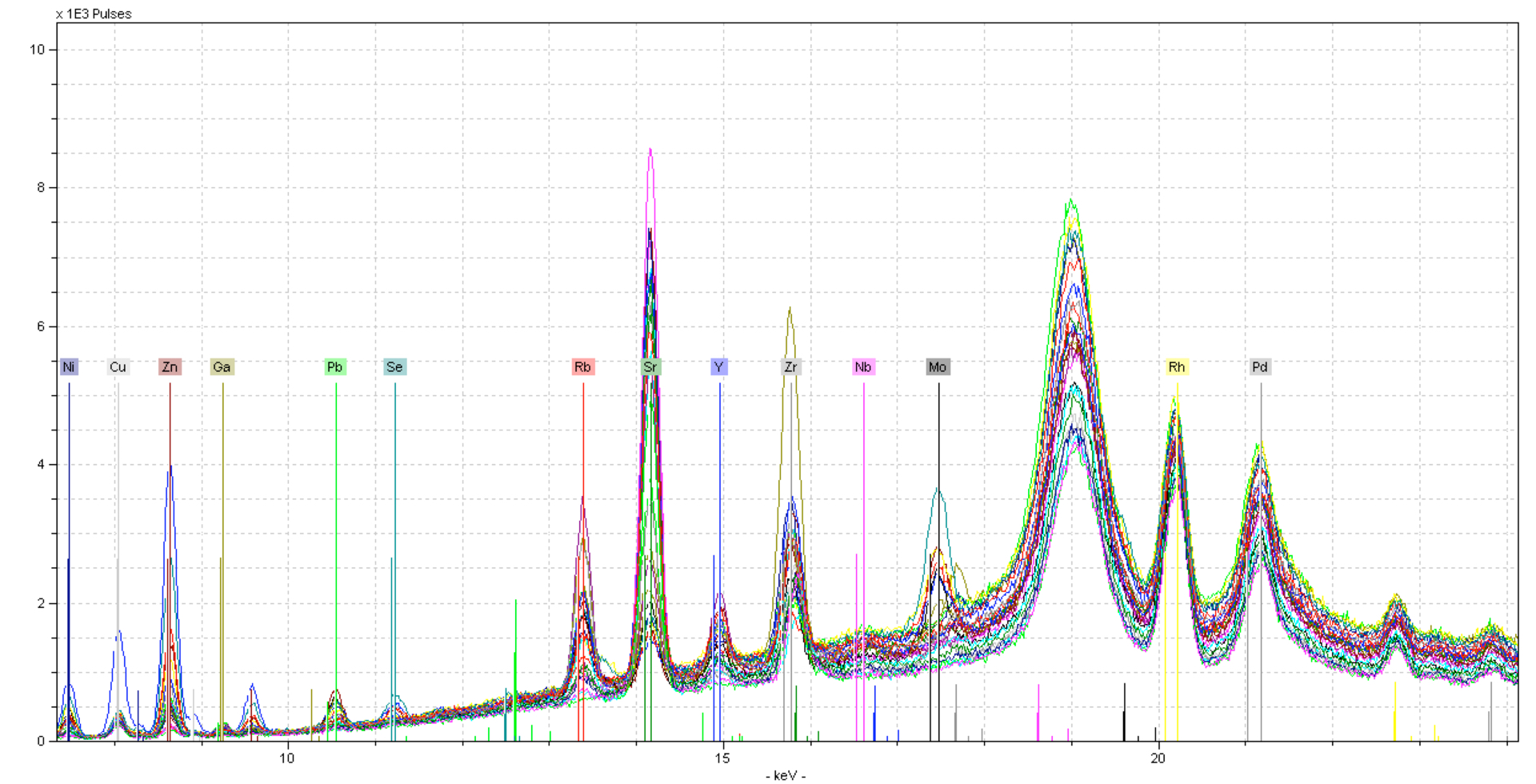Click the green Pb element label
The height and width of the screenshot is (784, 1536).
click(x=335, y=367)
